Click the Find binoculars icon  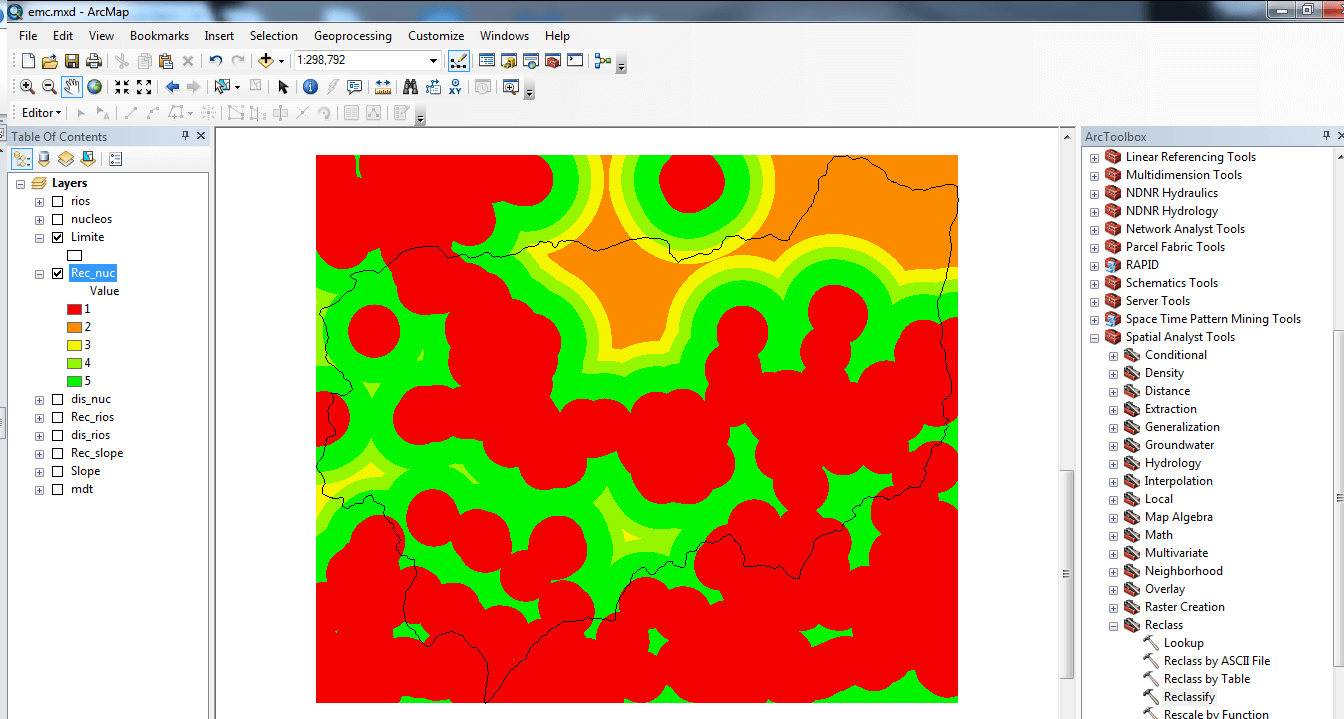click(x=410, y=87)
